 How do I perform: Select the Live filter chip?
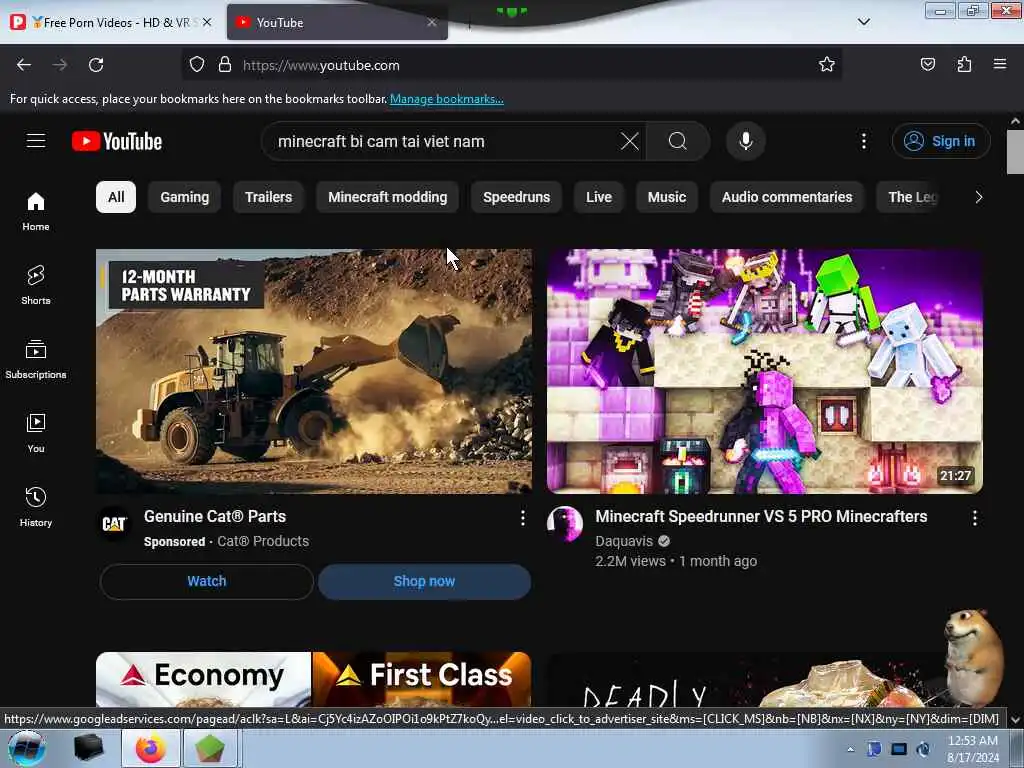pos(599,197)
